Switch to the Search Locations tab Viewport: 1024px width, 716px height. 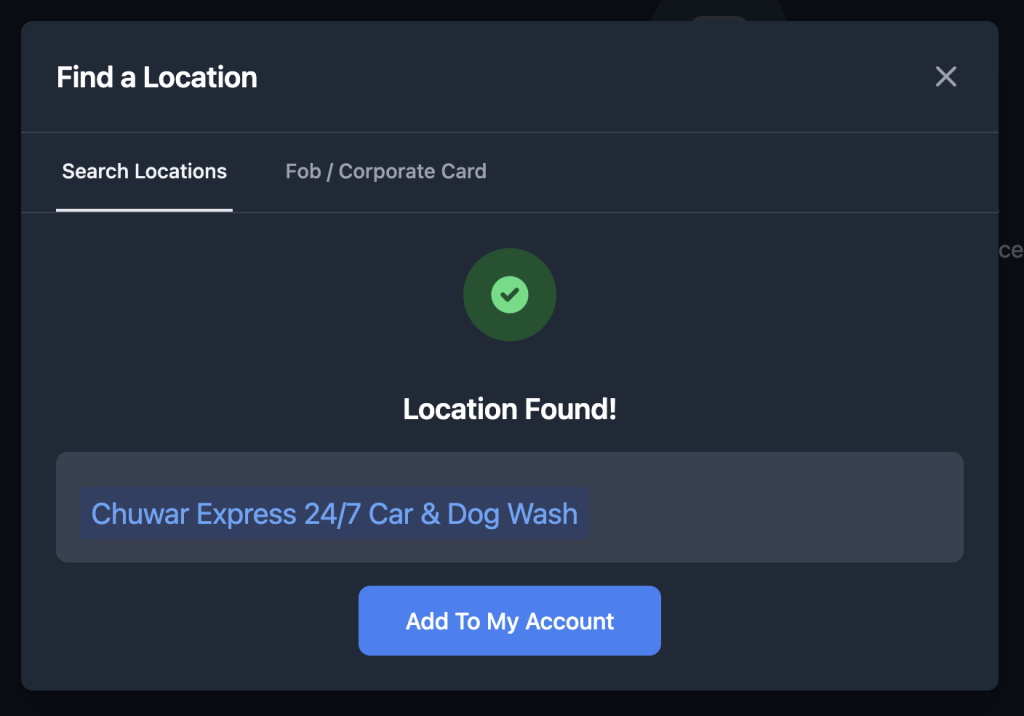coord(144,171)
